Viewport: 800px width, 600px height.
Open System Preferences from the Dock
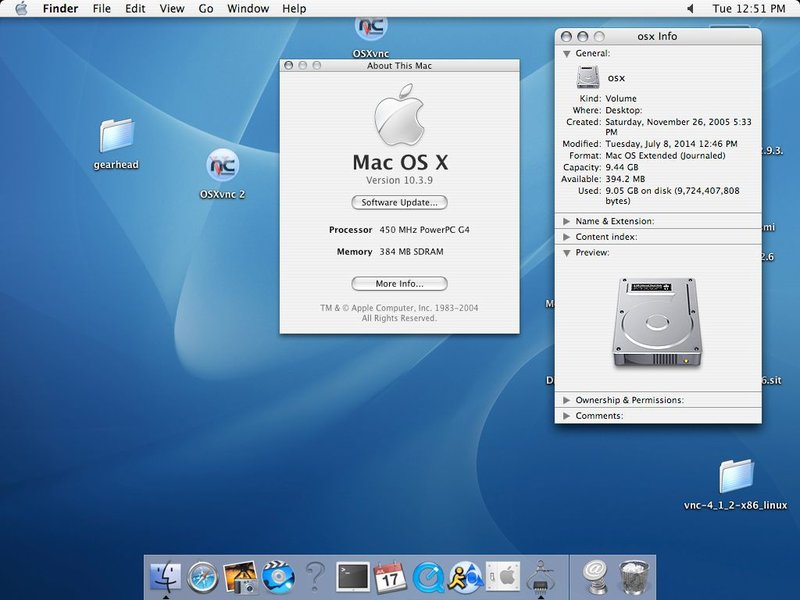point(503,577)
